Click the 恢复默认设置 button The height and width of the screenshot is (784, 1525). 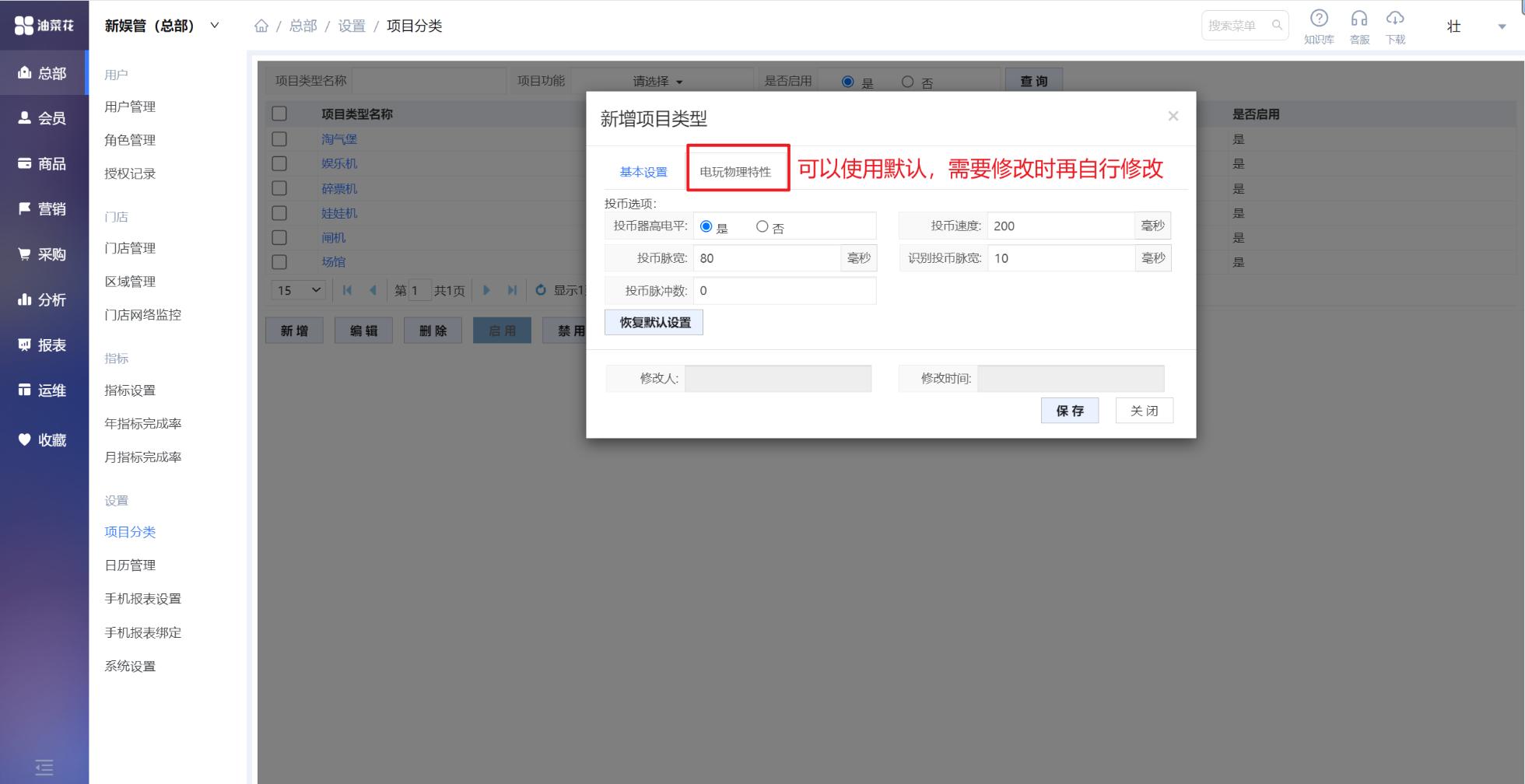654,323
